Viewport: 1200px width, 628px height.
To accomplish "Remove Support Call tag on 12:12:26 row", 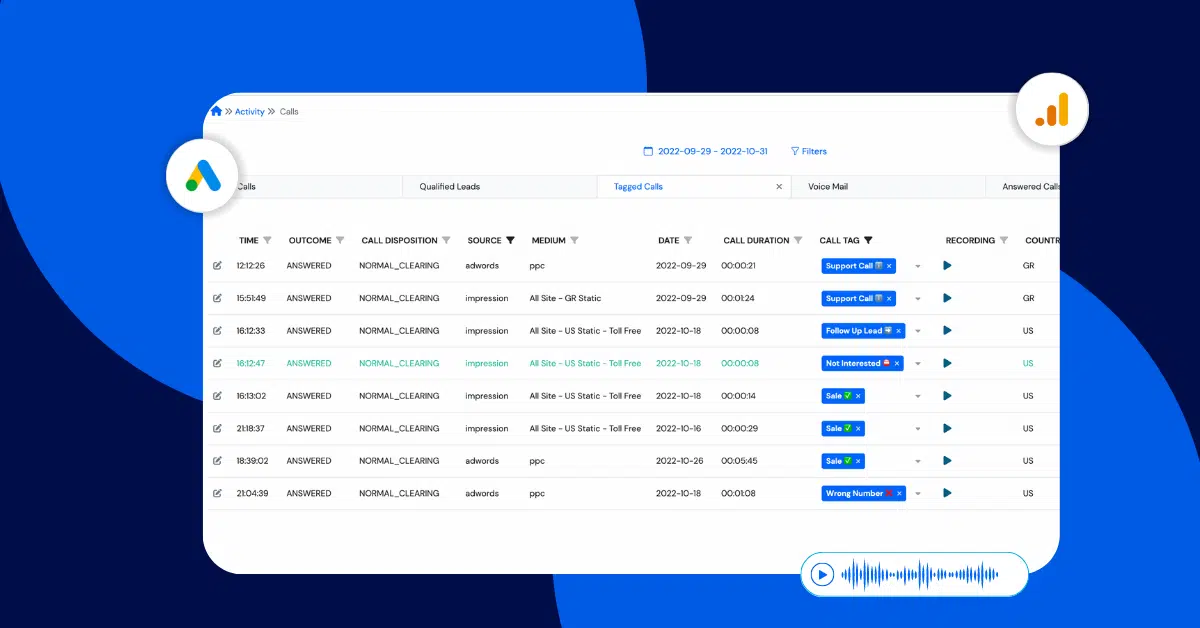I will tap(889, 266).
